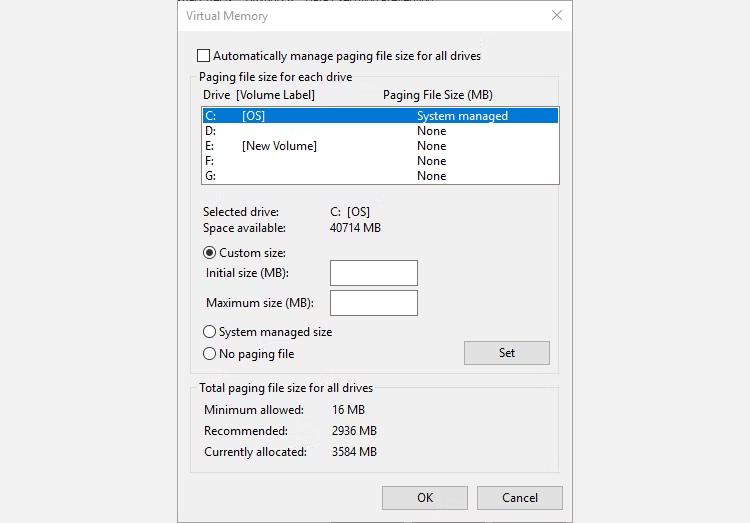The width and height of the screenshot is (750, 523).
Task: Dismiss the dialog with Cancel
Action: (519, 498)
